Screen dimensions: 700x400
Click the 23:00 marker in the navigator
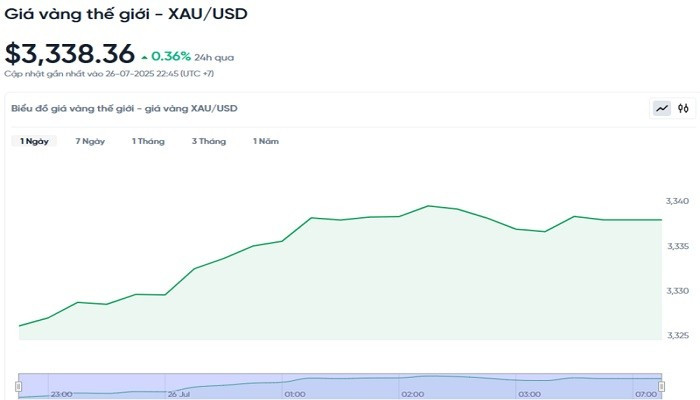click(62, 394)
